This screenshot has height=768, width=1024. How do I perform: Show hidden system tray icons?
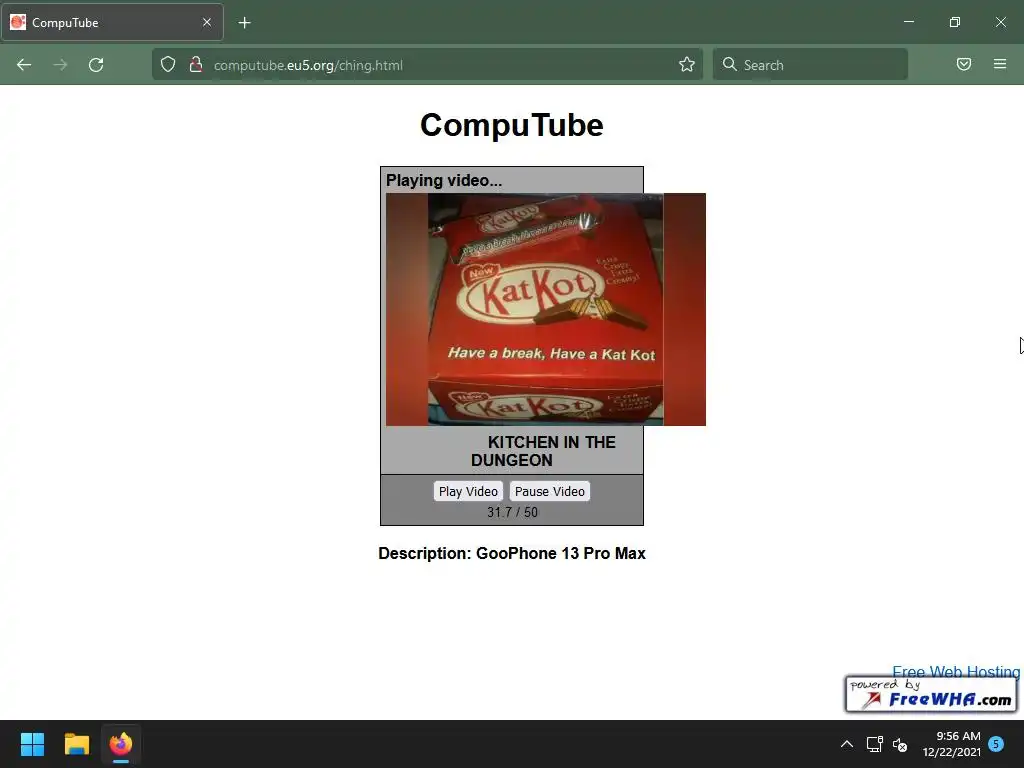[846, 744]
